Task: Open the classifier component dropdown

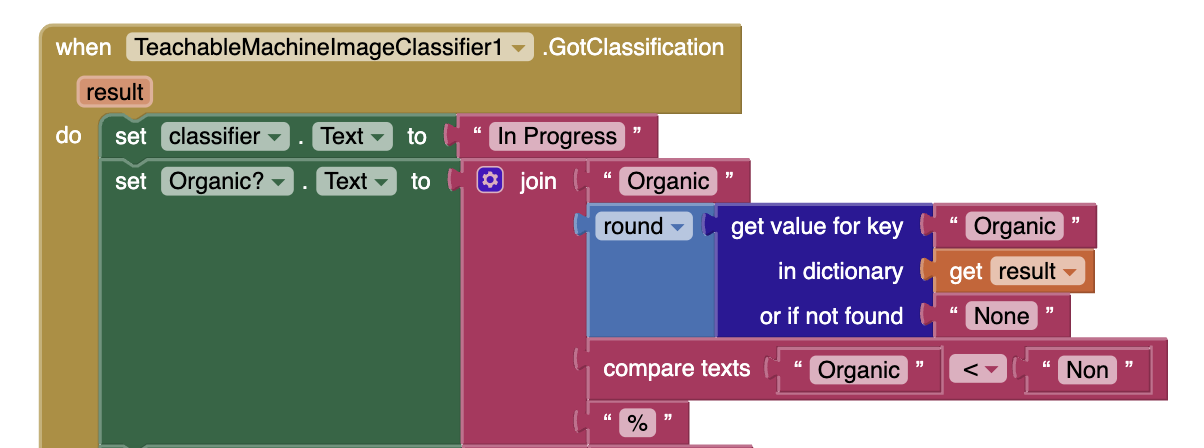Action: (273, 137)
